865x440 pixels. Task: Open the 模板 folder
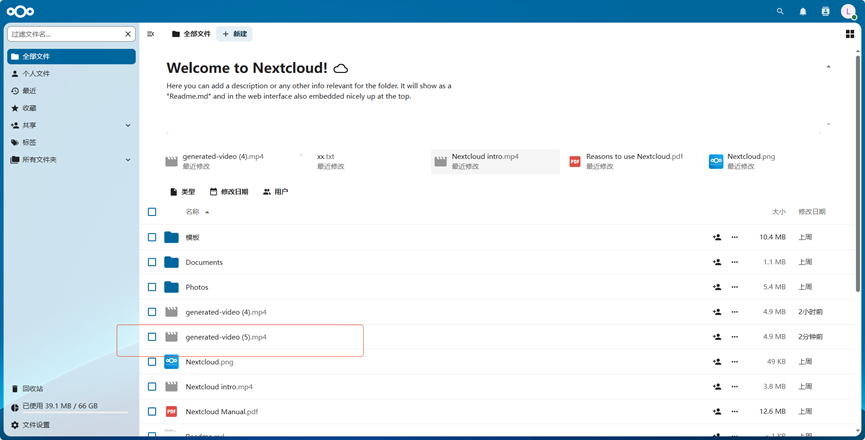193,238
